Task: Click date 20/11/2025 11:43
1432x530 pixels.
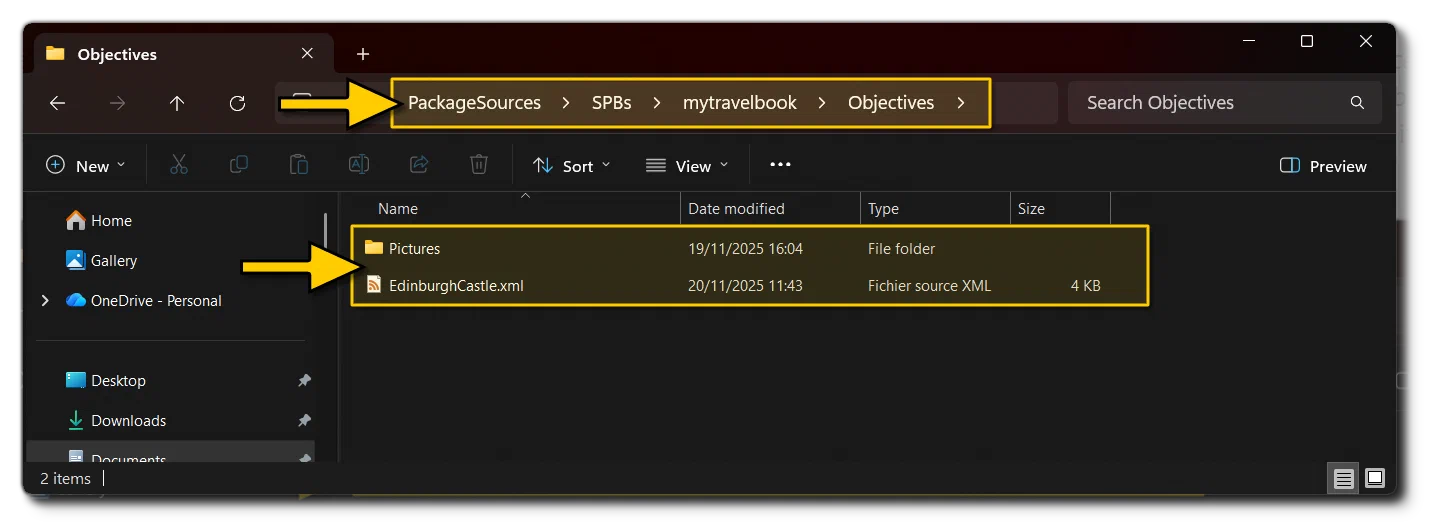Action: [x=746, y=286]
